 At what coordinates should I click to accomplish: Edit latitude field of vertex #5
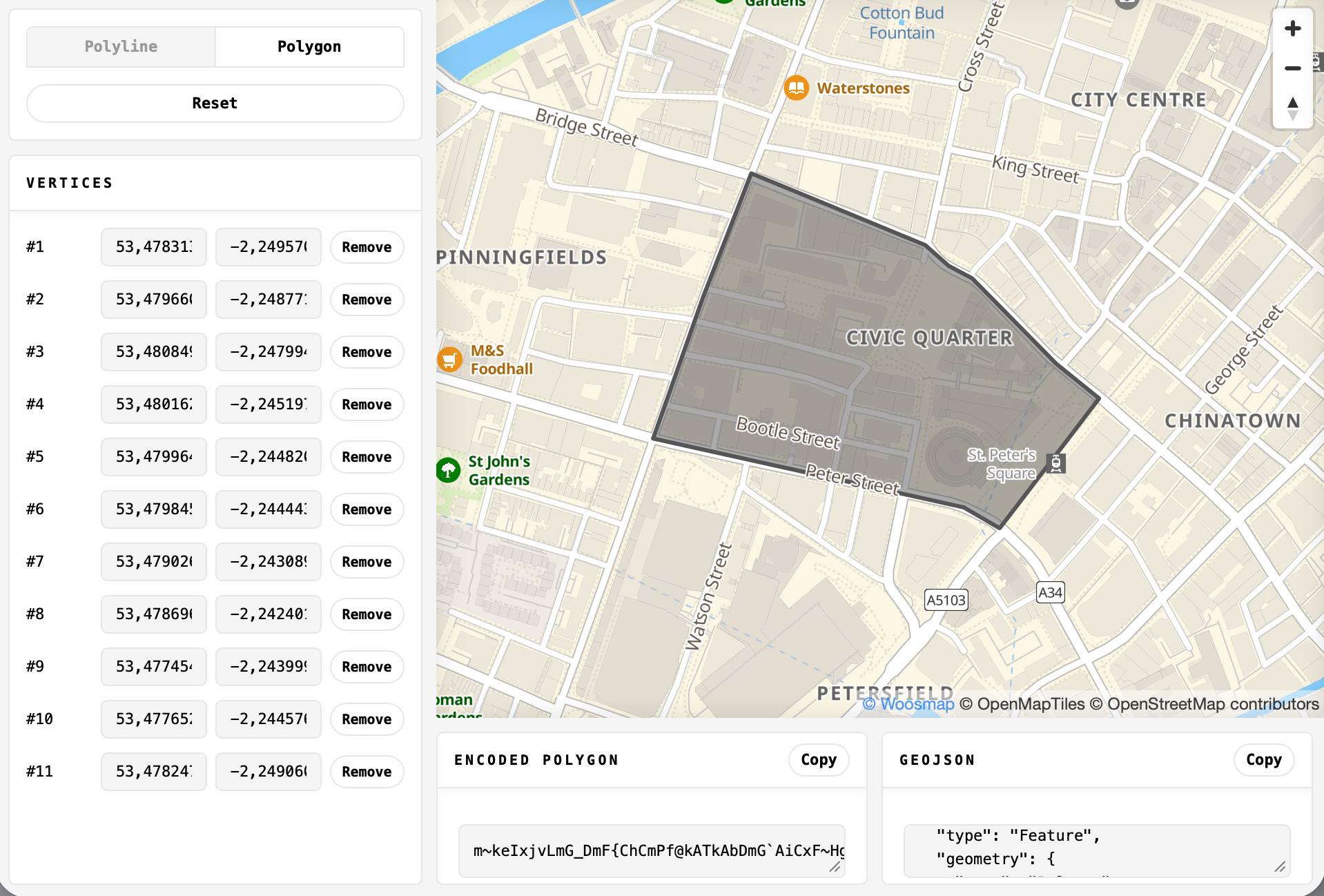click(154, 457)
